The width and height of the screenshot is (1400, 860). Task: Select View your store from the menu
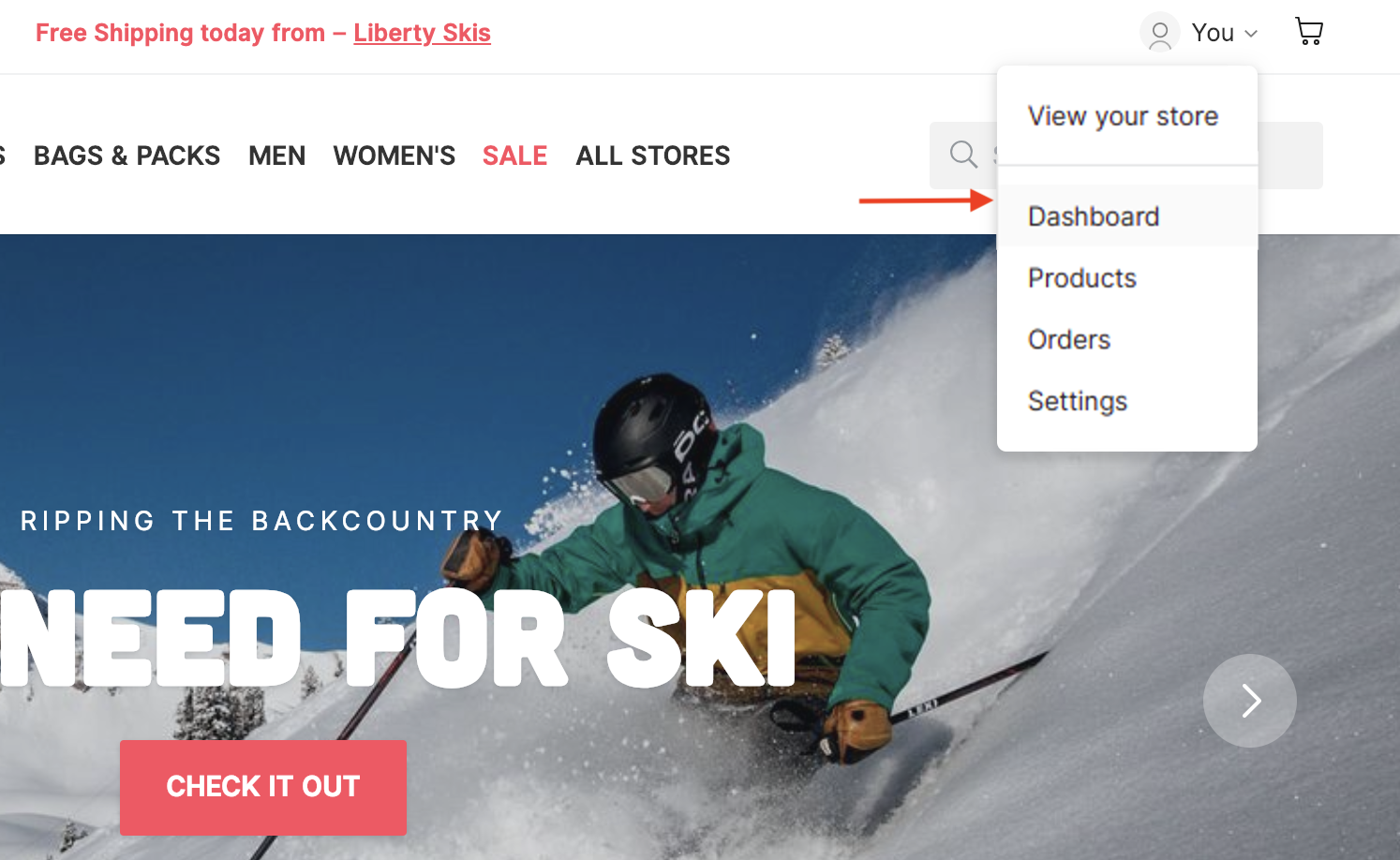pos(1123,116)
